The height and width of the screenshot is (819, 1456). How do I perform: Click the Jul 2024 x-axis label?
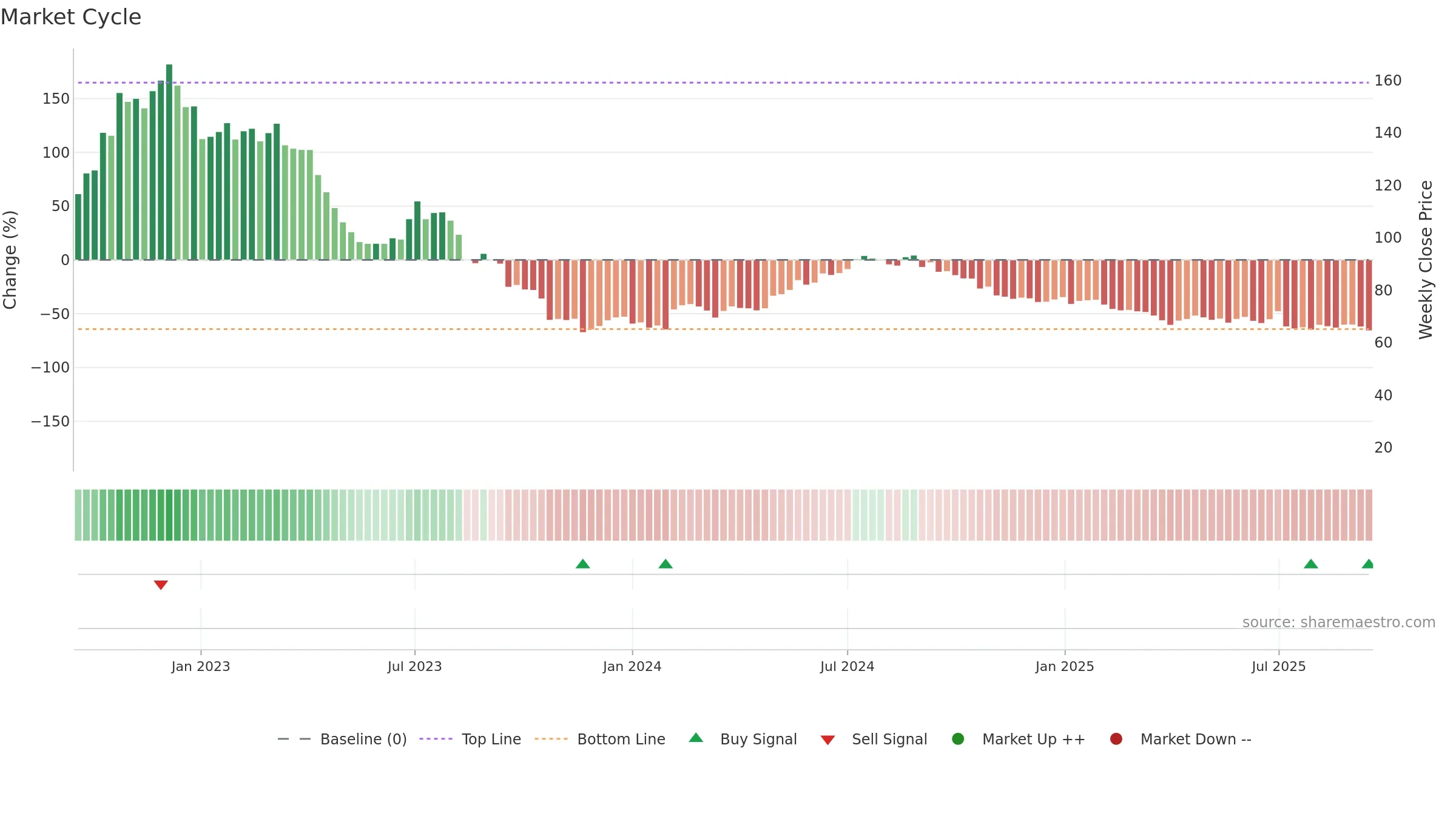point(848,666)
